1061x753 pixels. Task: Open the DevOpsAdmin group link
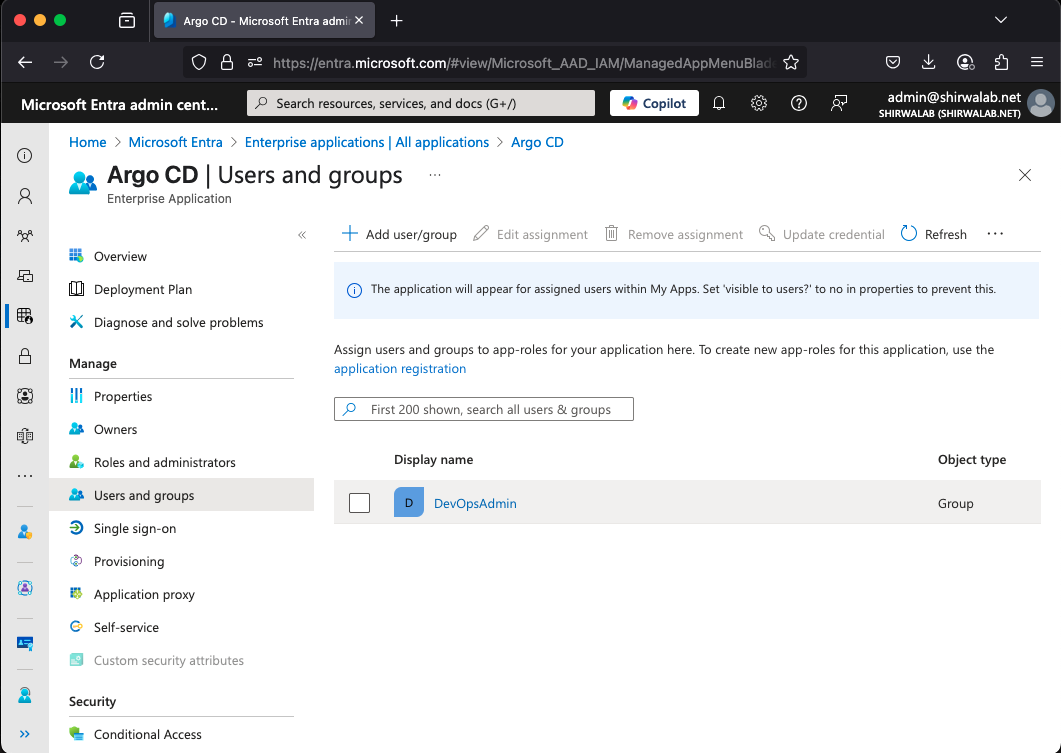(475, 503)
